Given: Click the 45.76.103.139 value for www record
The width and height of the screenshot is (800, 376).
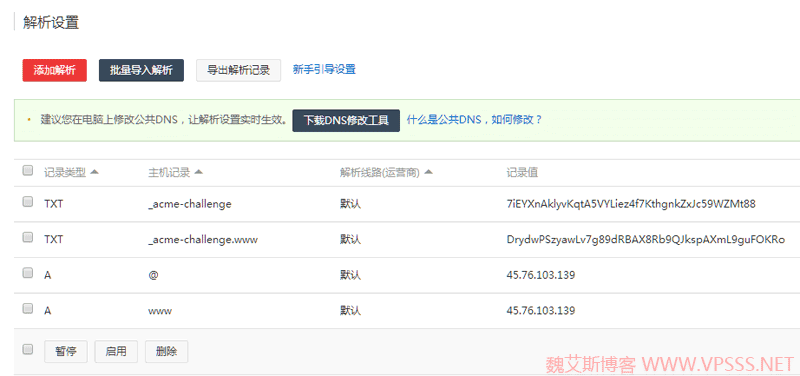Looking at the screenshot, I should (x=541, y=310).
